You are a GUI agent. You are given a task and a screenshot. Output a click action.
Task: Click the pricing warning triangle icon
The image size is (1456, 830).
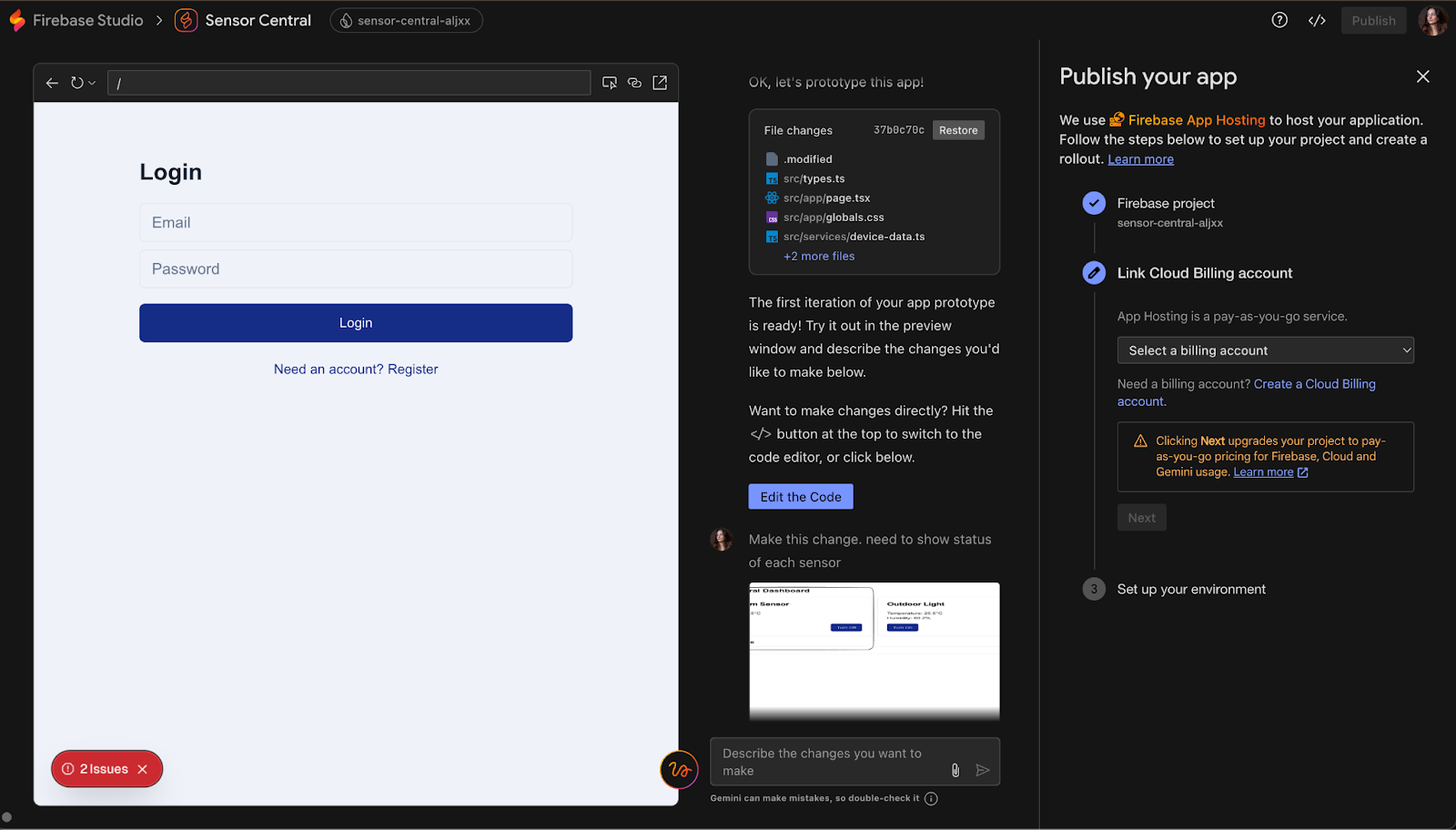[1140, 441]
